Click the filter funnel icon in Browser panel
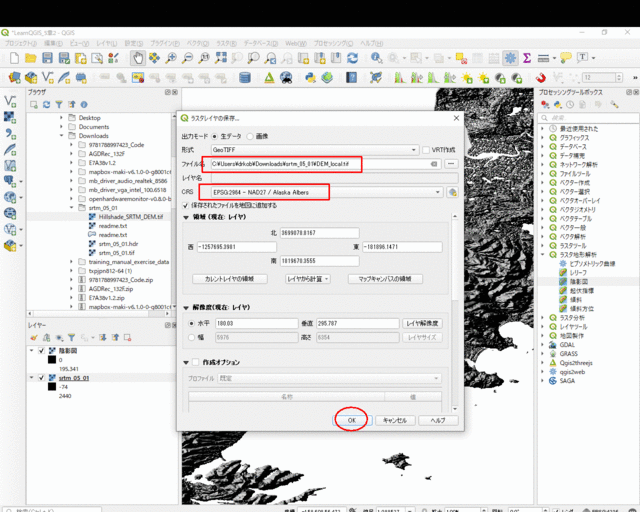This screenshot has width=640, height=512. [x=59, y=105]
